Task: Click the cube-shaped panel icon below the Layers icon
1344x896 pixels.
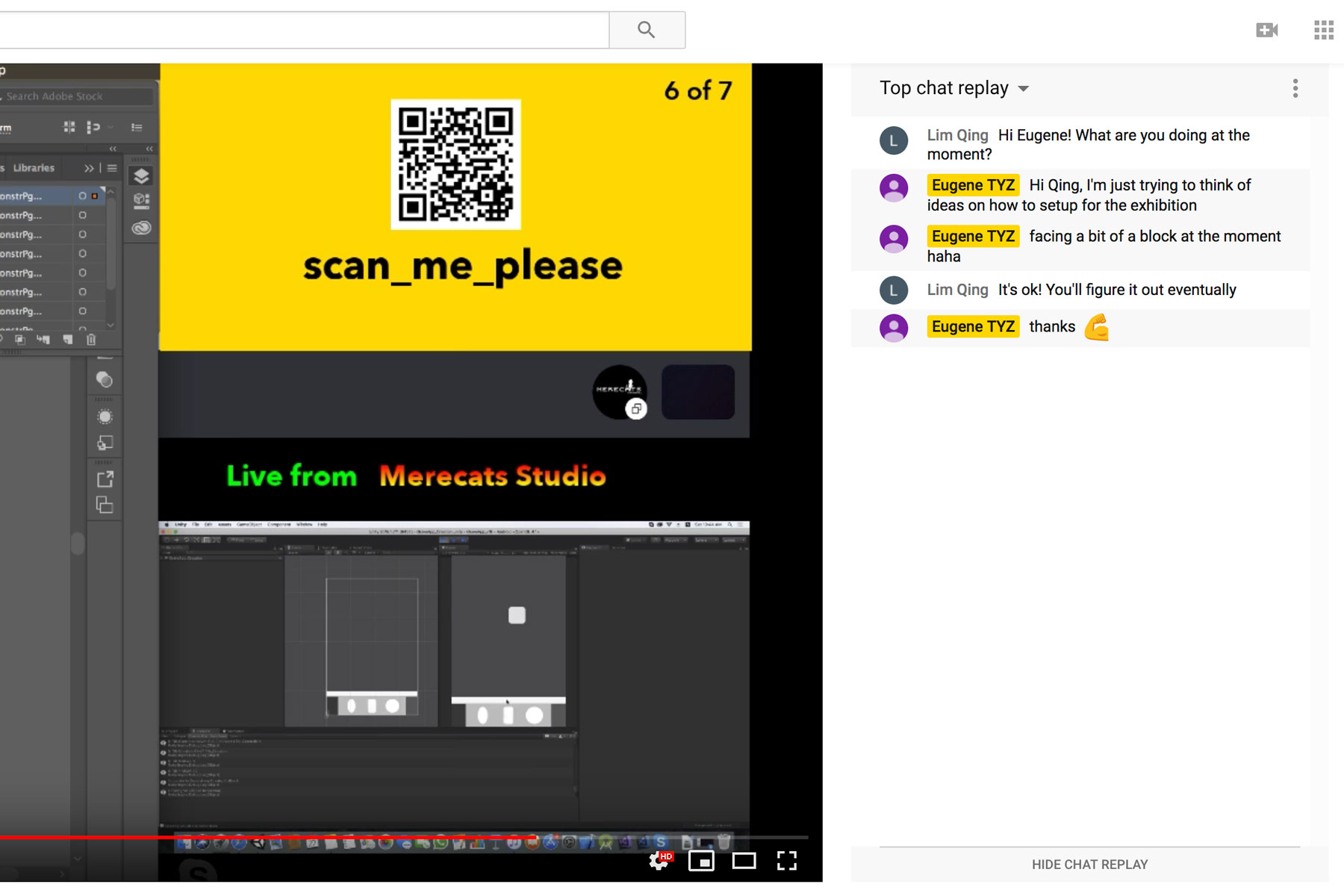Action: 141,200
